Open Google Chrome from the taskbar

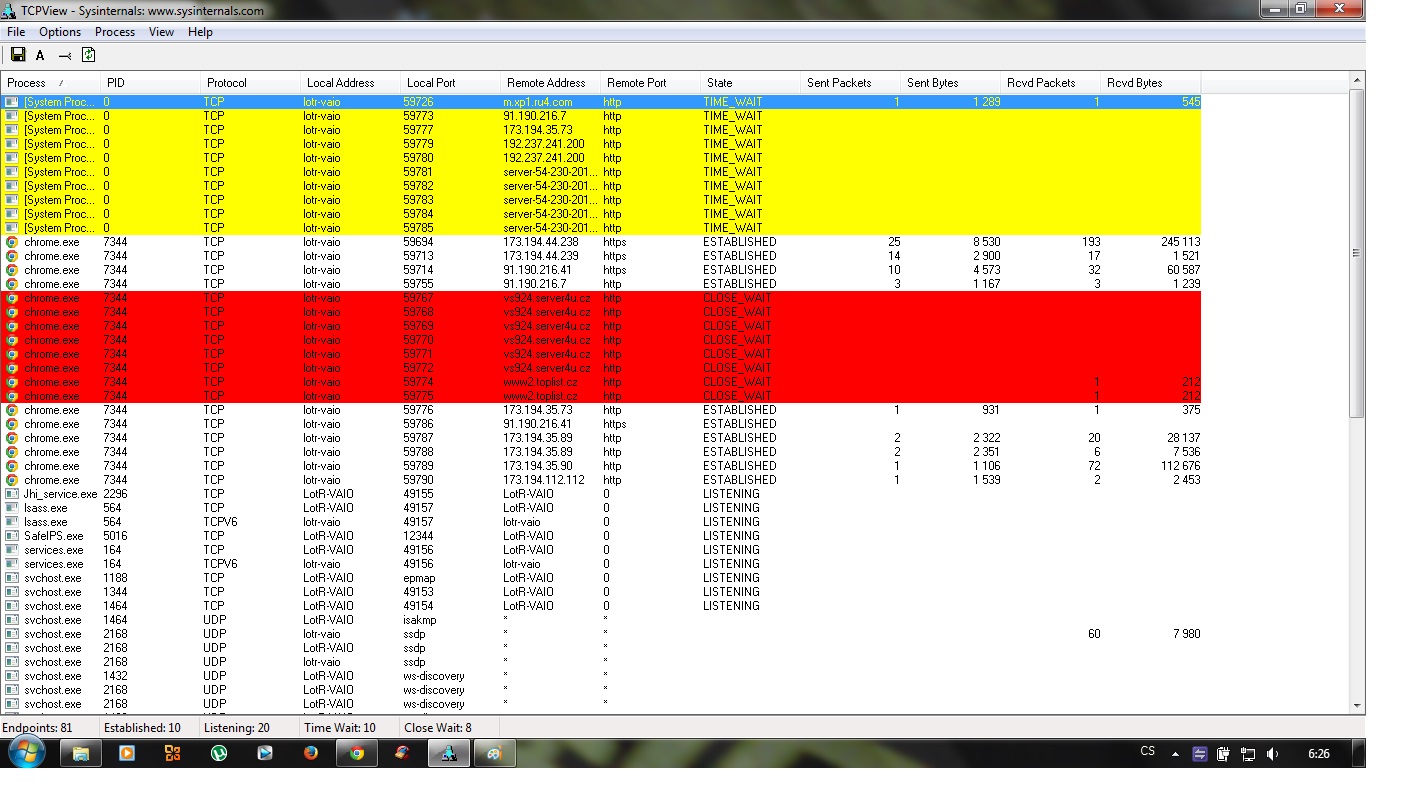tap(357, 753)
